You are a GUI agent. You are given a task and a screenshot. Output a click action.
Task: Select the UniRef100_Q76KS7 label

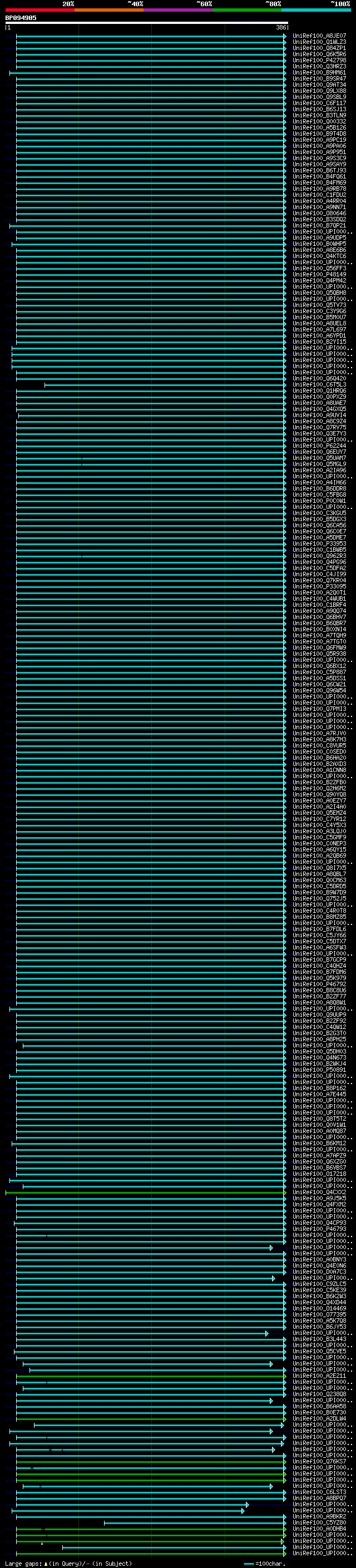(319, 1461)
